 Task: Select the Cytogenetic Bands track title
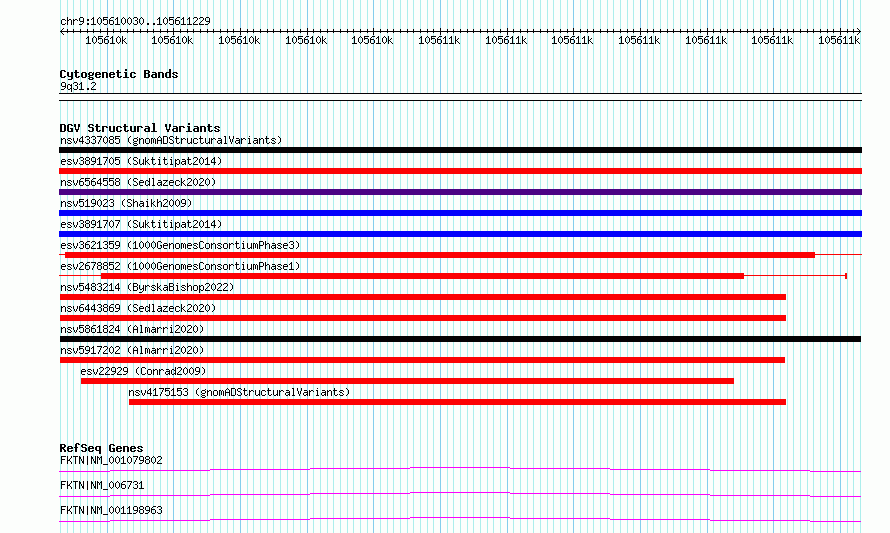[x=119, y=74]
